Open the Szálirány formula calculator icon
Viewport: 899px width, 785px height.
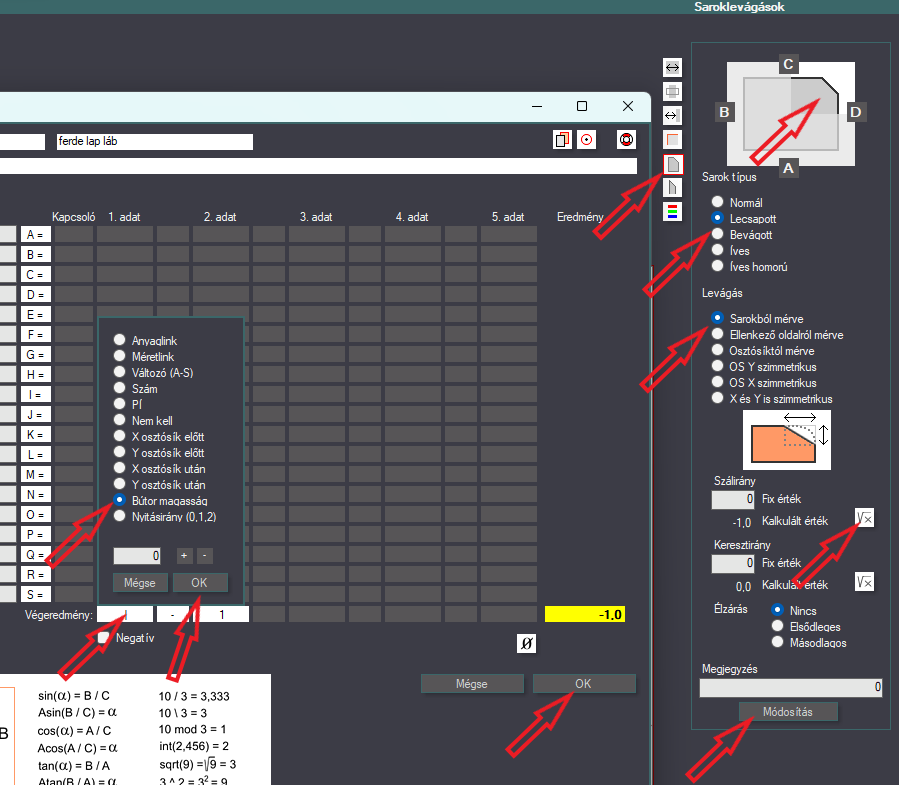864,518
